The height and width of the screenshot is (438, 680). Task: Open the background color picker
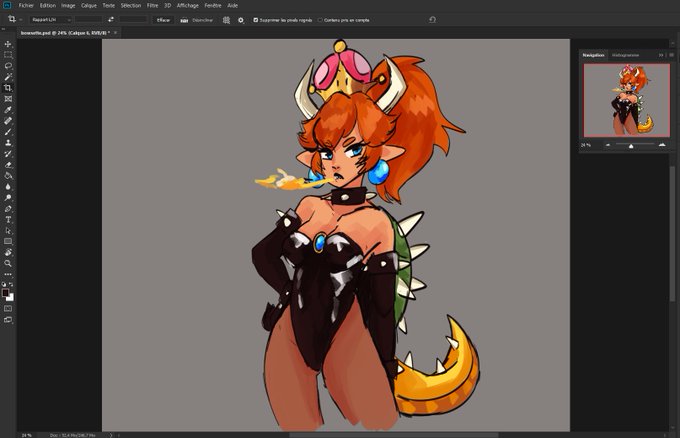pyautogui.click(x=10, y=298)
